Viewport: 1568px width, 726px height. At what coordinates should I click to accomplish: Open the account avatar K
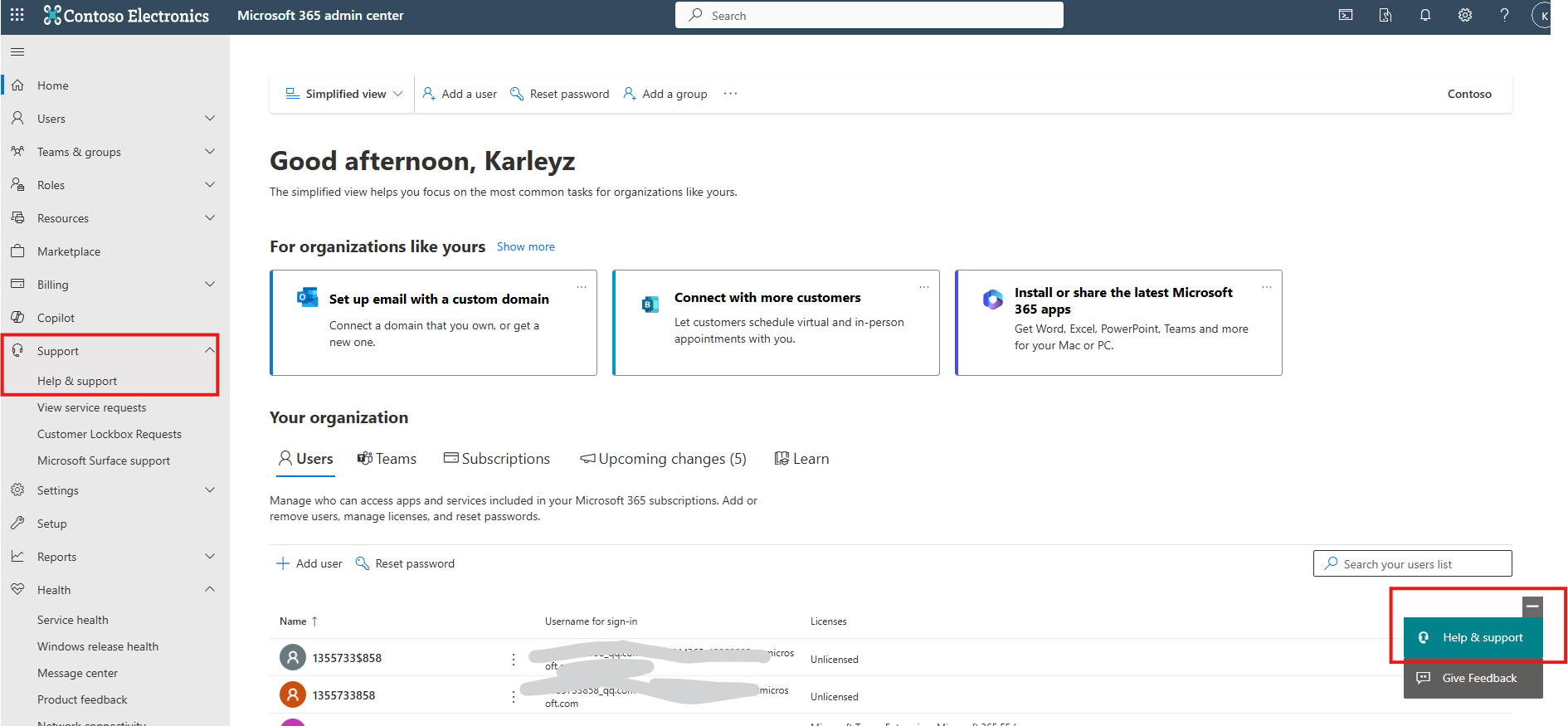(1542, 15)
